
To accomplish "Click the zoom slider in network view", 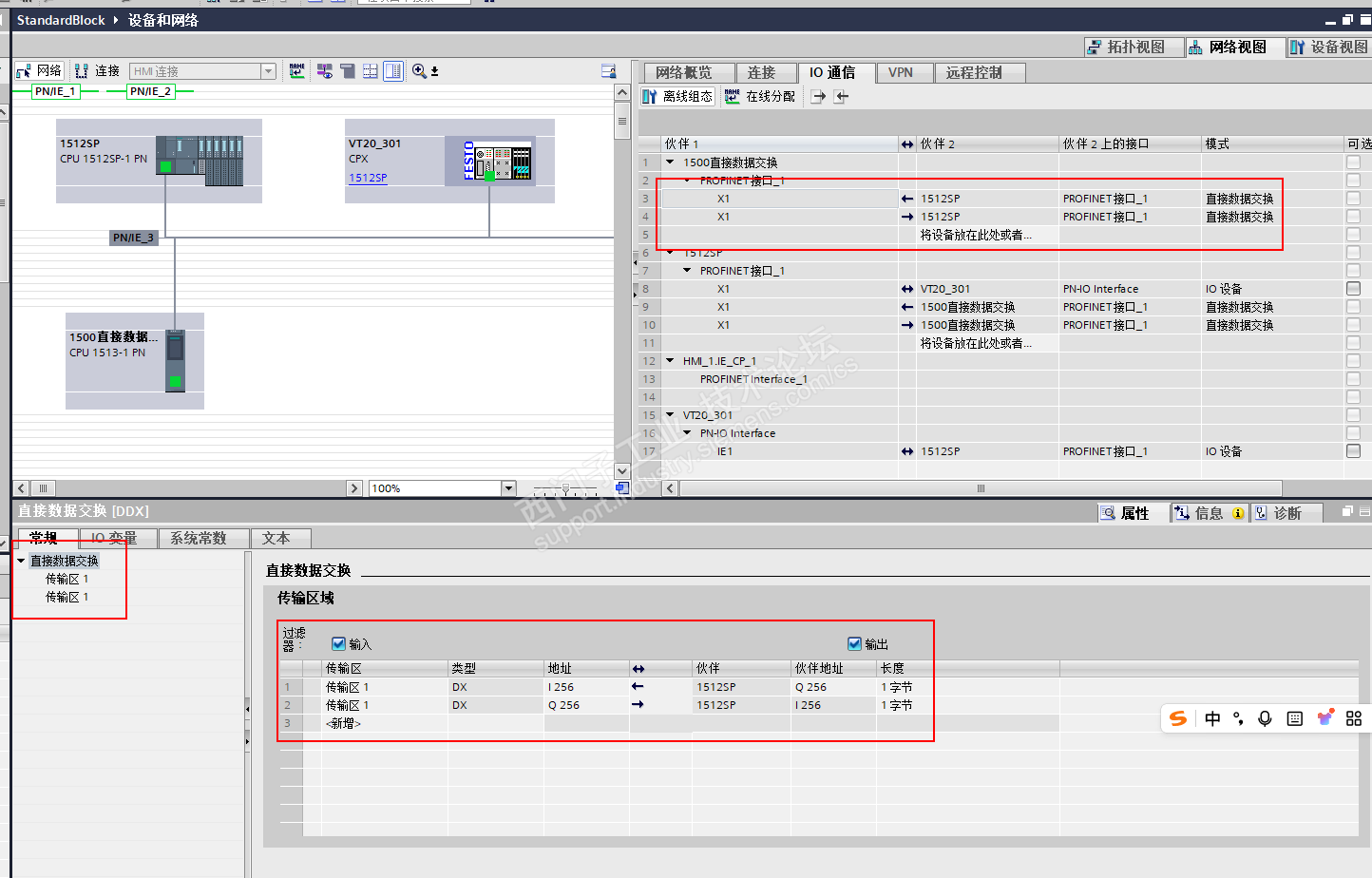I will (566, 488).
